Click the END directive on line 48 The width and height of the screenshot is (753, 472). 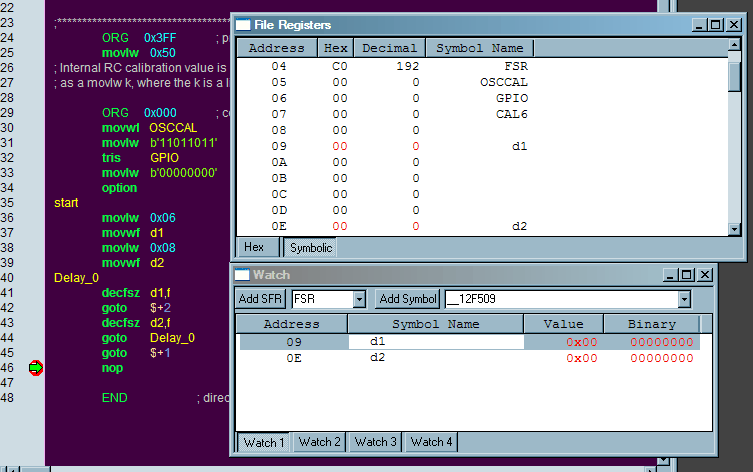pos(114,398)
